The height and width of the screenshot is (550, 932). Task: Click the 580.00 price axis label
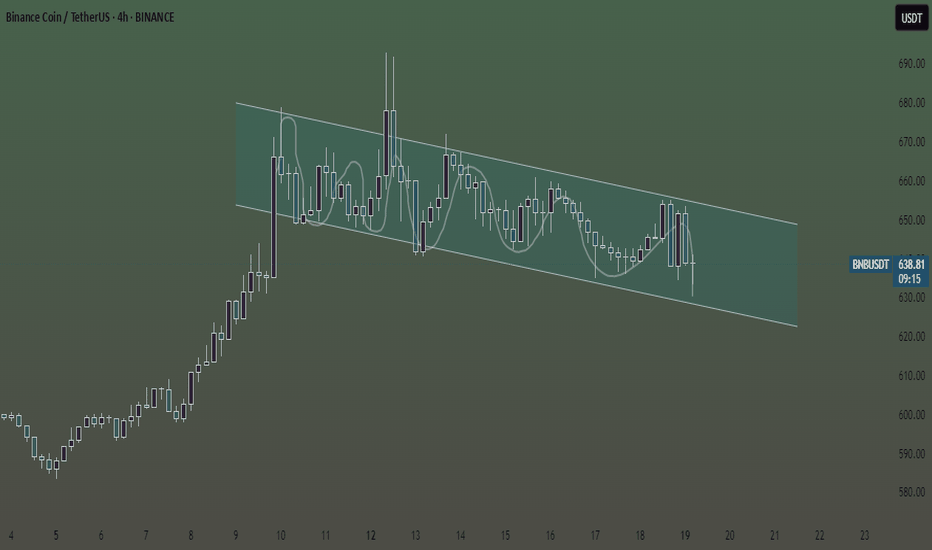[x=911, y=492]
